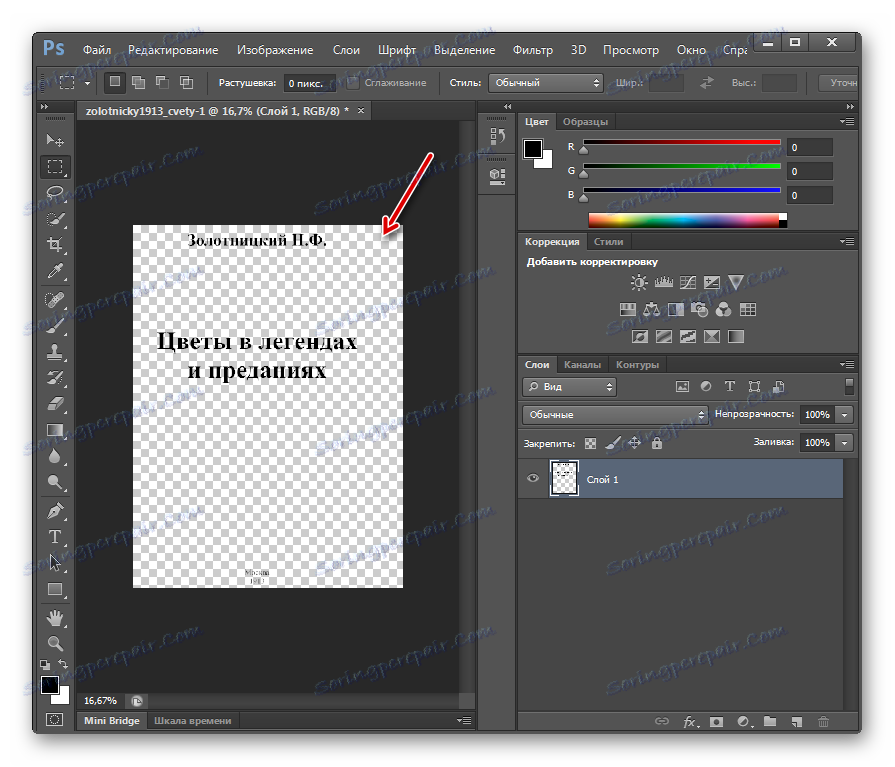
Task: Select the Rectangular Marquee tool
Action: click(55, 167)
